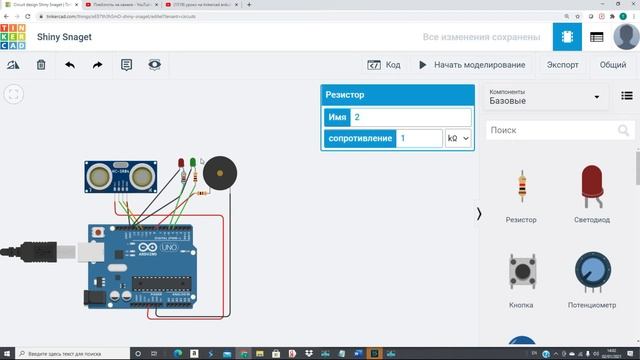Screen dimensions: 640x360
Task: Toggle notes visibility with eye icon
Action: pyautogui.click(x=154, y=64)
